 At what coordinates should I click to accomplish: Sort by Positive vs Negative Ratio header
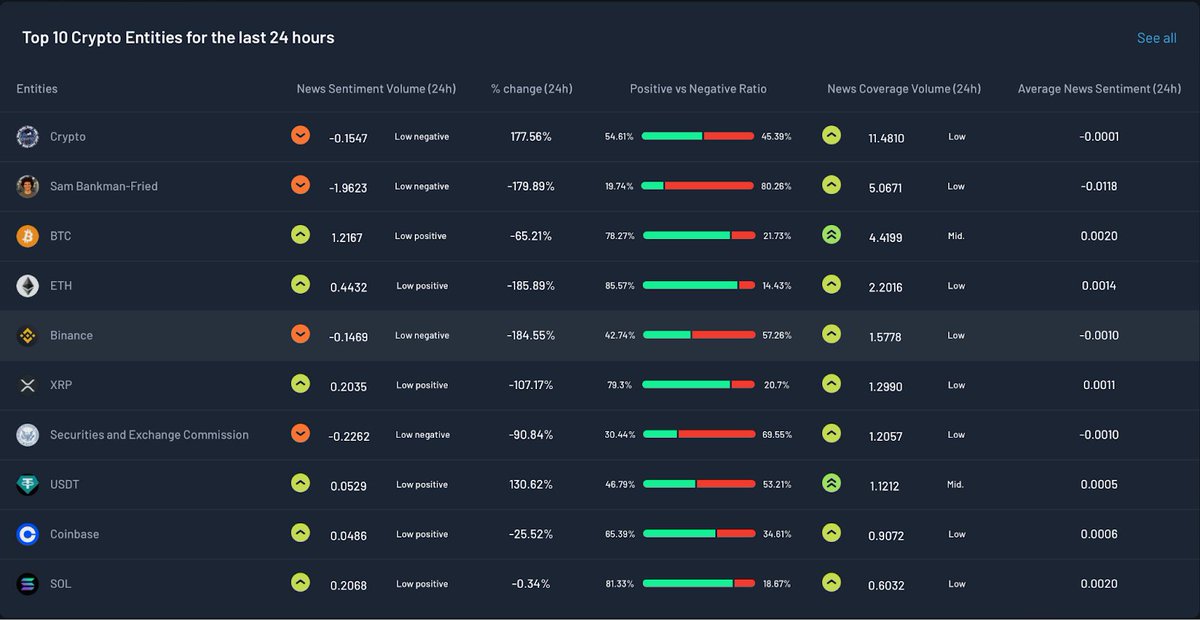(x=698, y=89)
